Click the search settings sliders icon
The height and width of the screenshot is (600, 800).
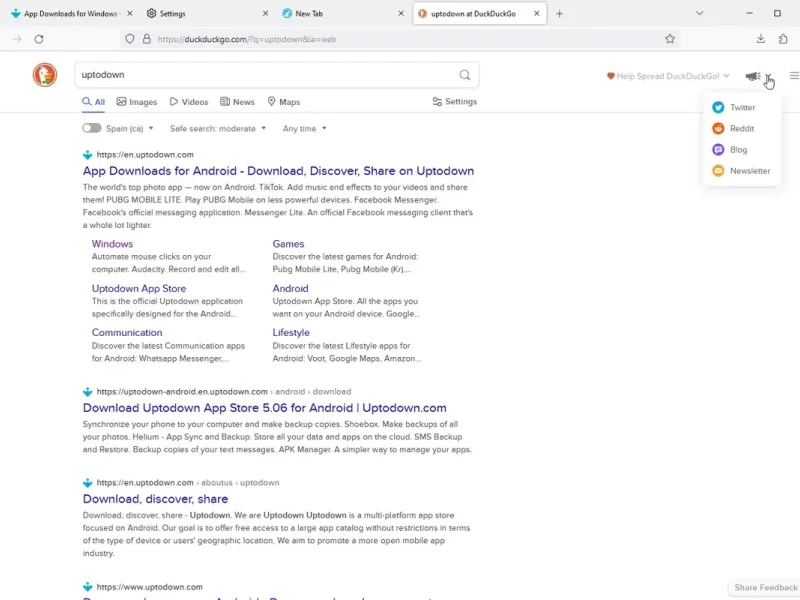tap(437, 102)
